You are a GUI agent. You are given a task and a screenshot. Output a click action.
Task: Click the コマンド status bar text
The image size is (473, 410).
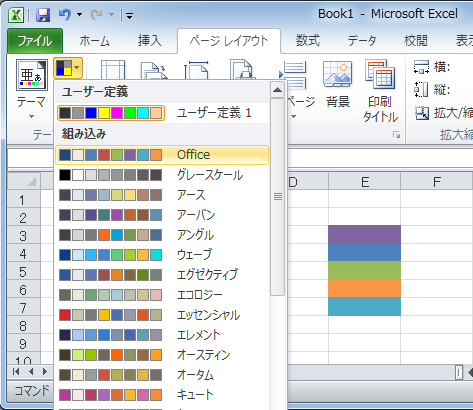32,390
